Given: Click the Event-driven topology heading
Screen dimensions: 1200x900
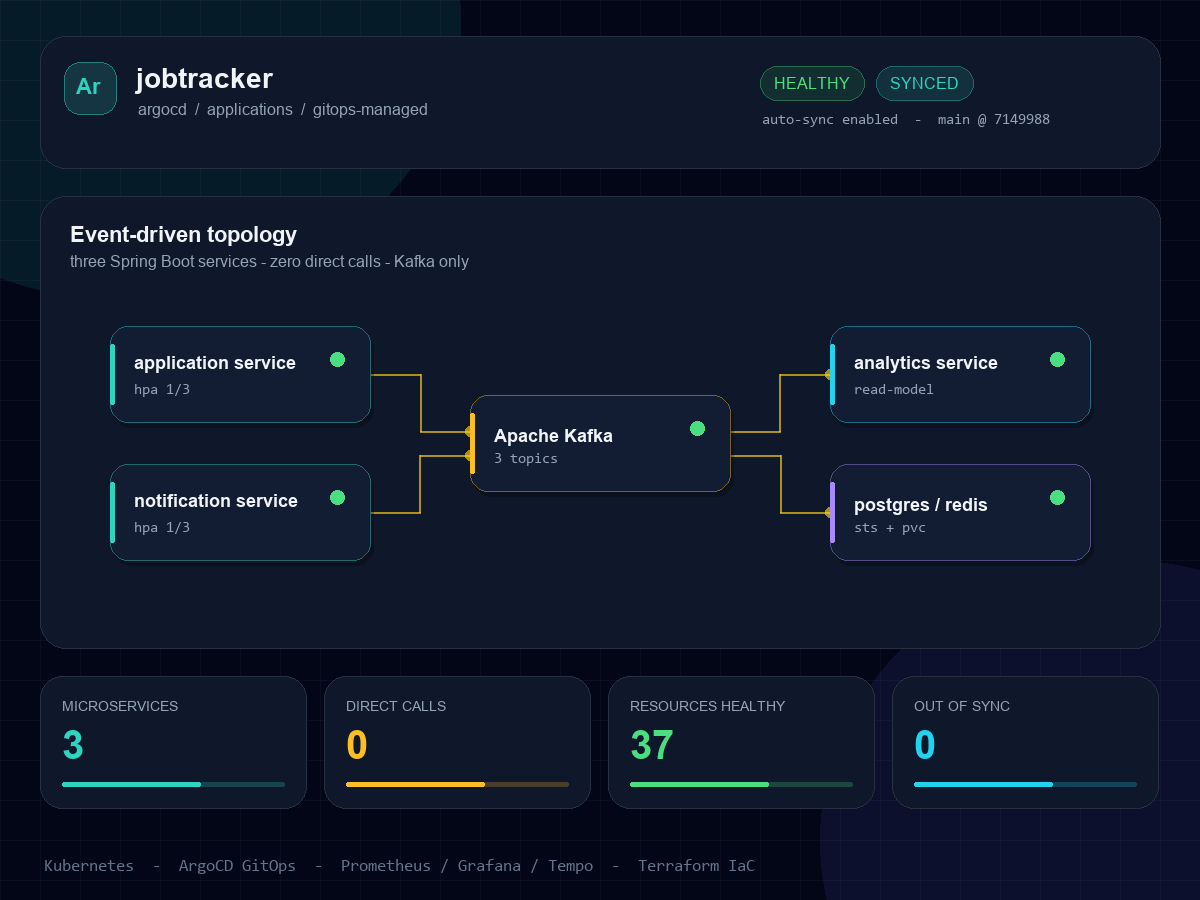Looking at the screenshot, I should pos(183,234).
